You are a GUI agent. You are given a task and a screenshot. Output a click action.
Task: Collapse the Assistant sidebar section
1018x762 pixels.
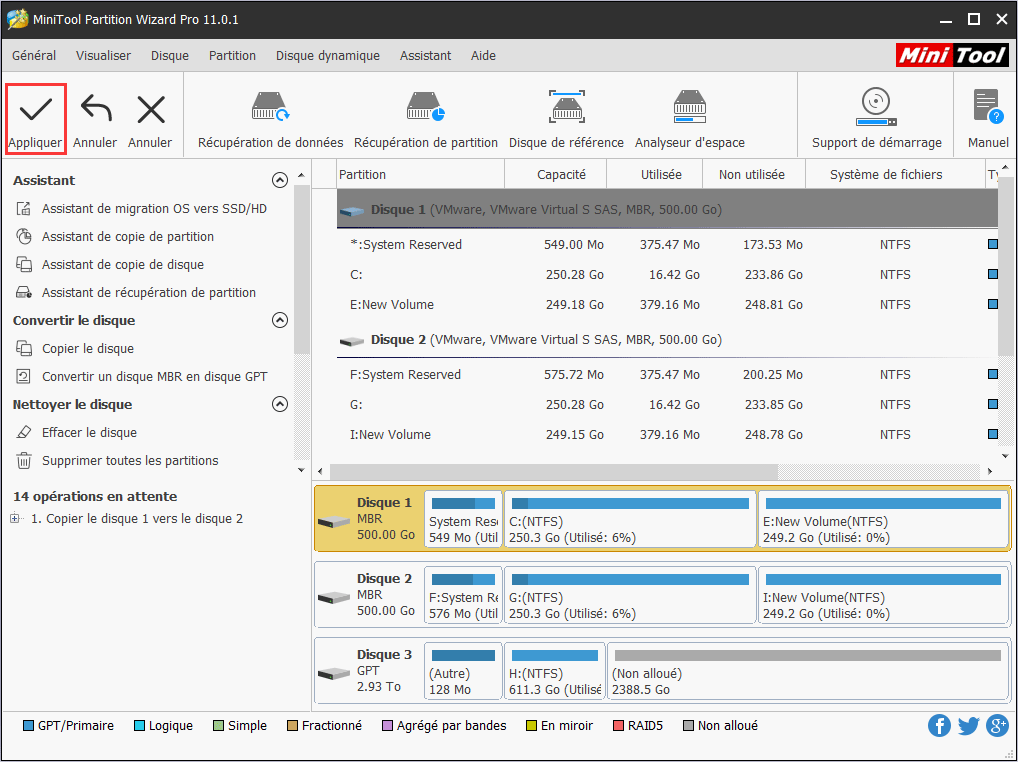tap(280, 180)
